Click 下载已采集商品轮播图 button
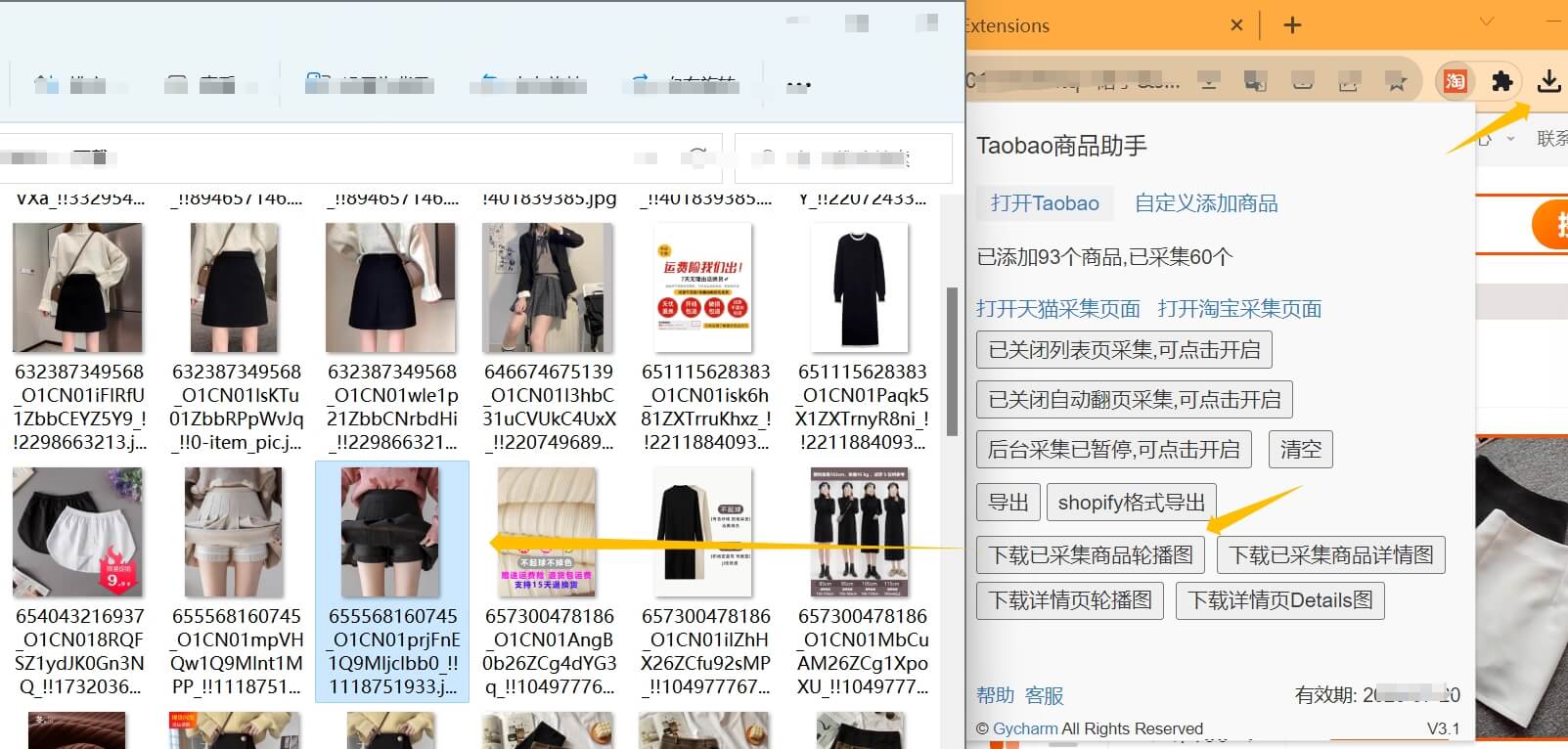This screenshot has width=1568, height=749. tap(1091, 555)
